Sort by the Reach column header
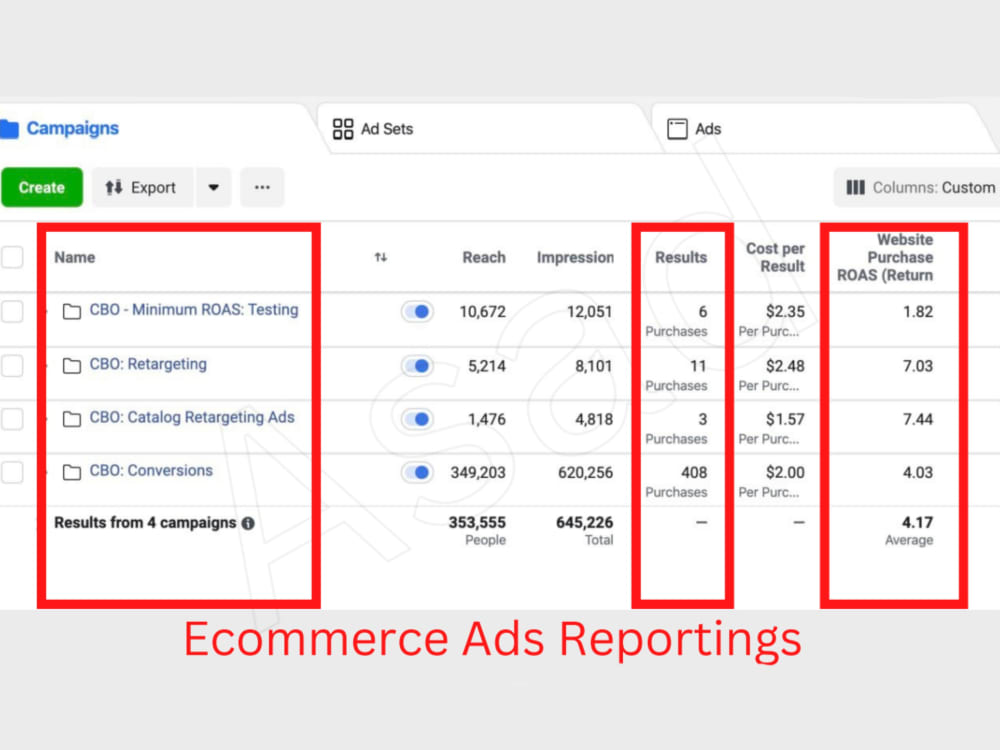This screenshot has width=1000, height=750. [x=484, y=258]
